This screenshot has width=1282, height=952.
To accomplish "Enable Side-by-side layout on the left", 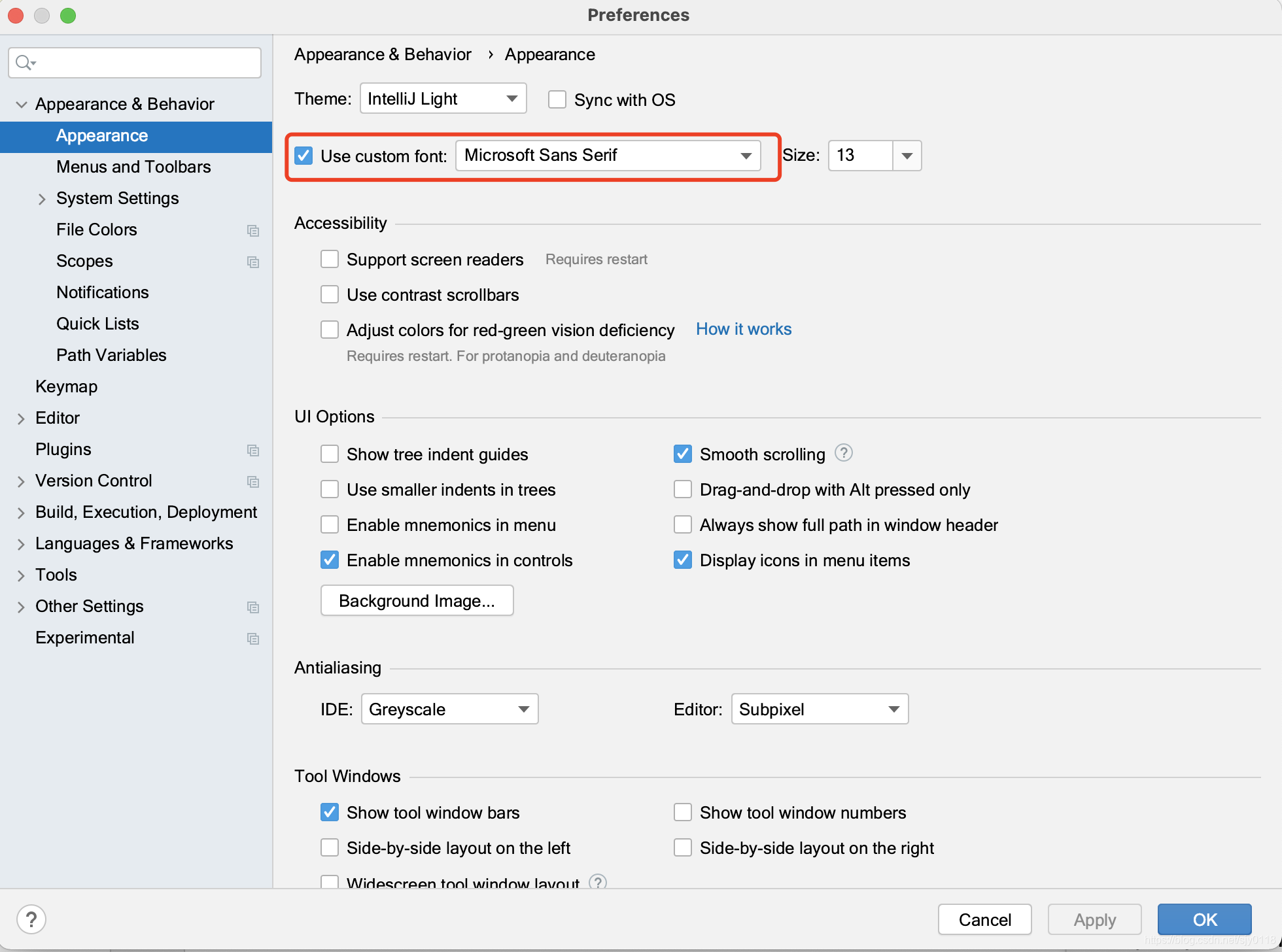I will (x=330, y=847).
